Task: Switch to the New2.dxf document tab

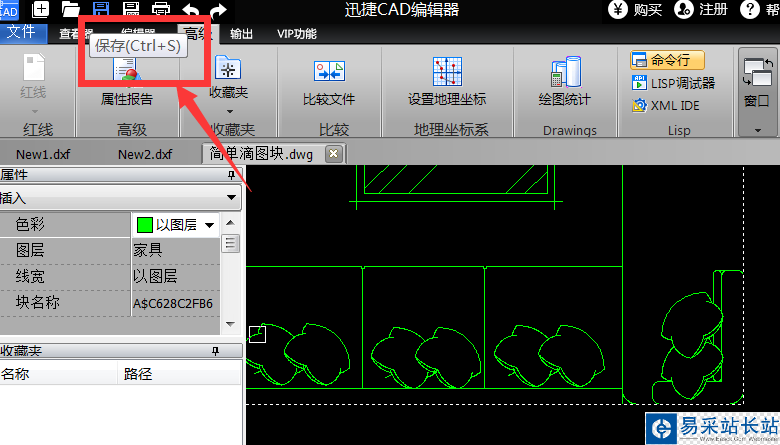Action: (x=145, y=154)
